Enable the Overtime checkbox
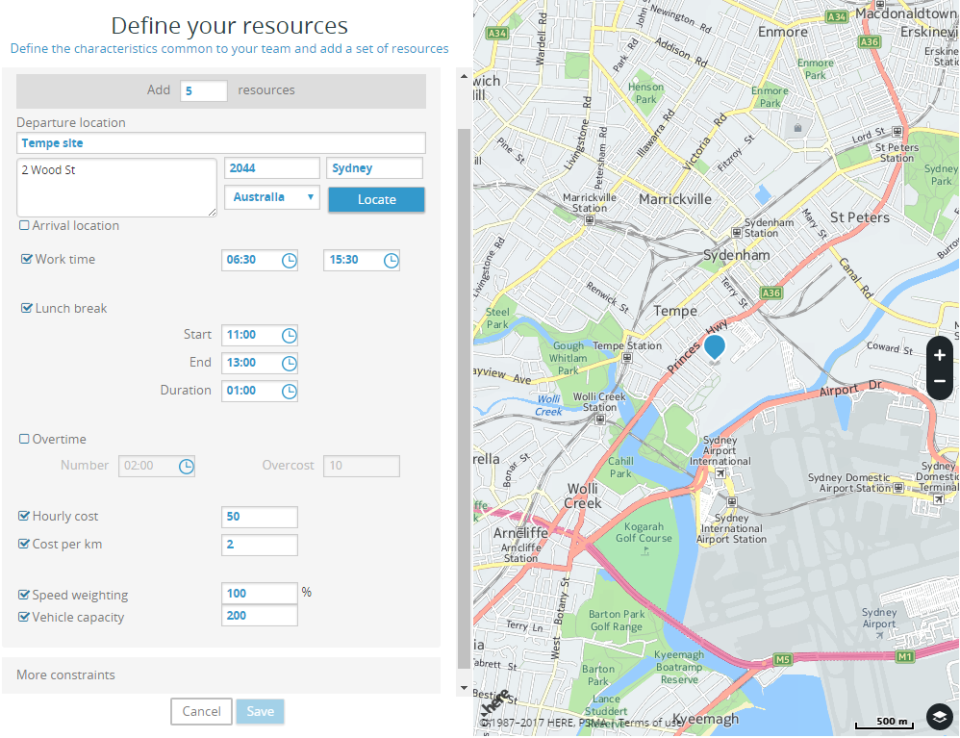 [x=24, y=439]
